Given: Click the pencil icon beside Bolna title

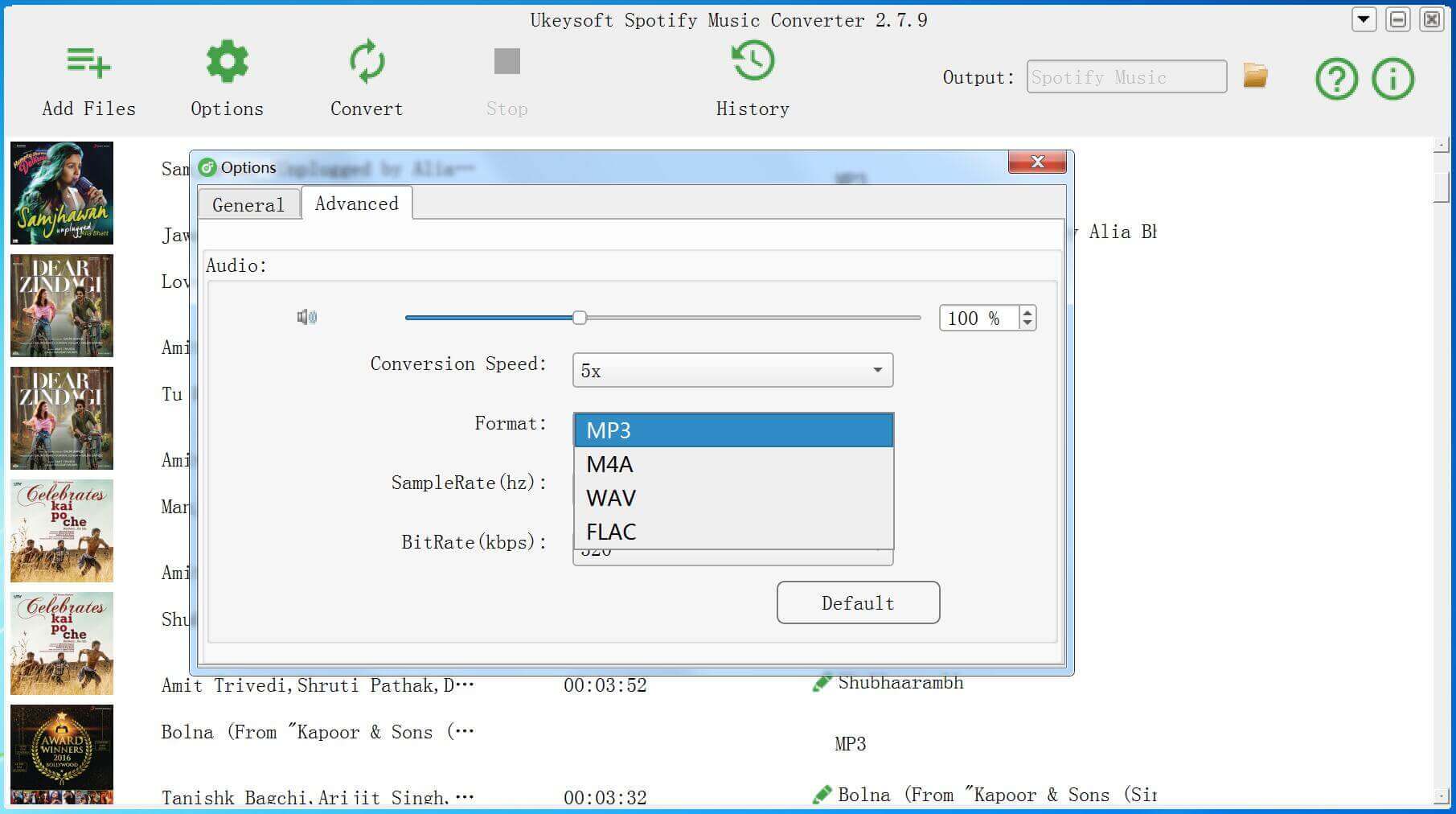Looking at the screenshot, I should (822, 795).
